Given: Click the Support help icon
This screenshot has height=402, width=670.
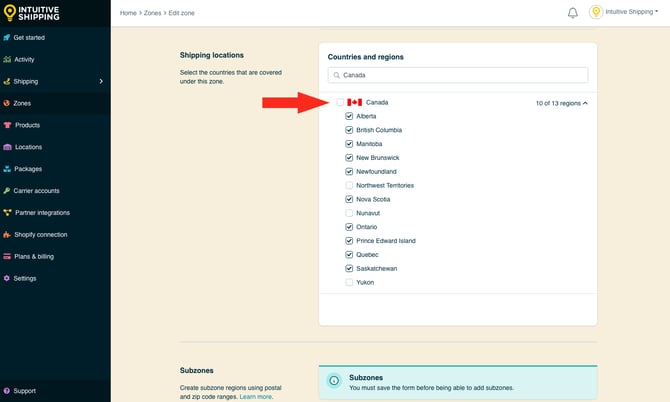Looking at the screenshot, I should tap(7, 391).
